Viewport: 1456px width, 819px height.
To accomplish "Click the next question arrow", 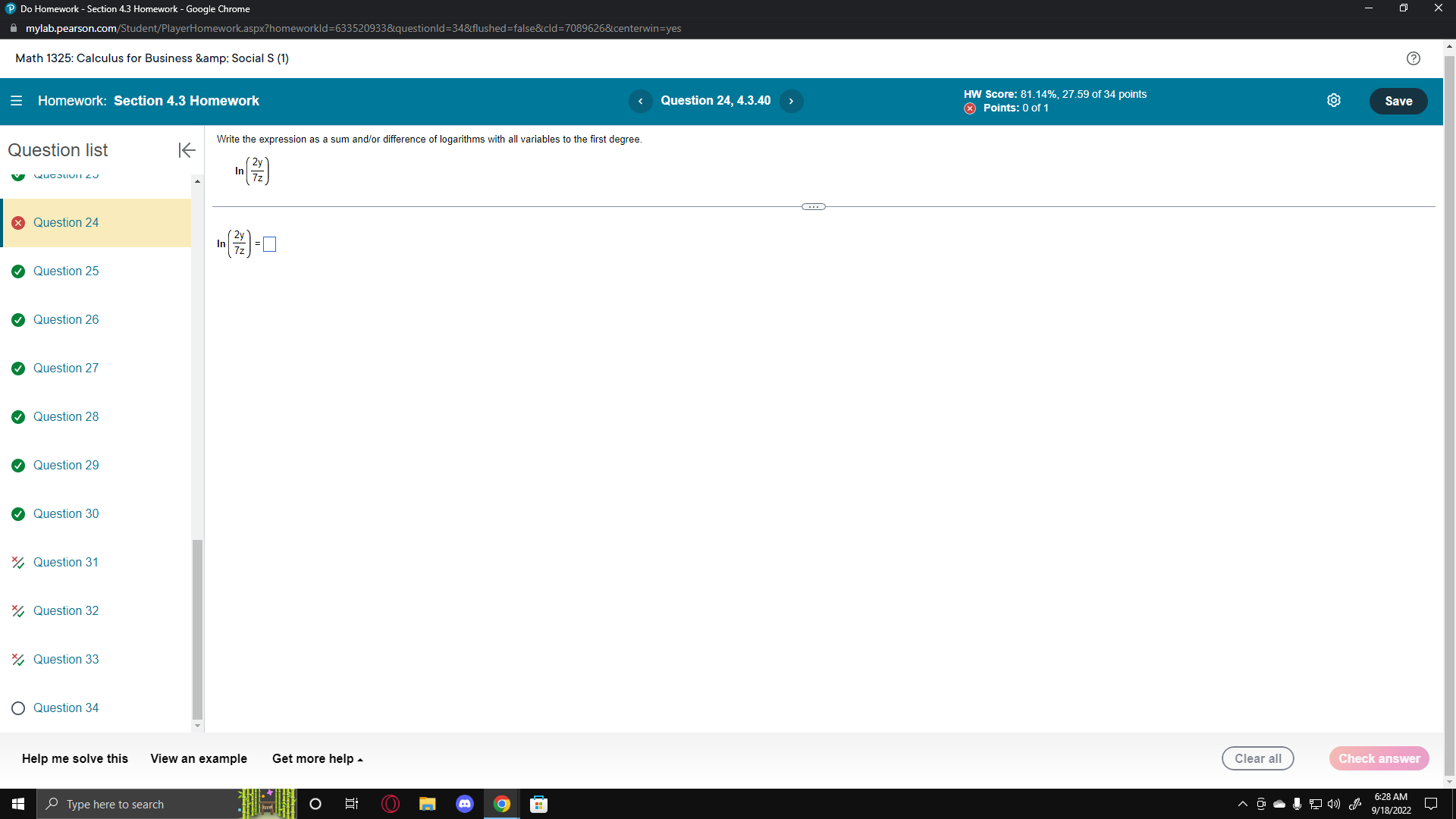I will 791,101.
